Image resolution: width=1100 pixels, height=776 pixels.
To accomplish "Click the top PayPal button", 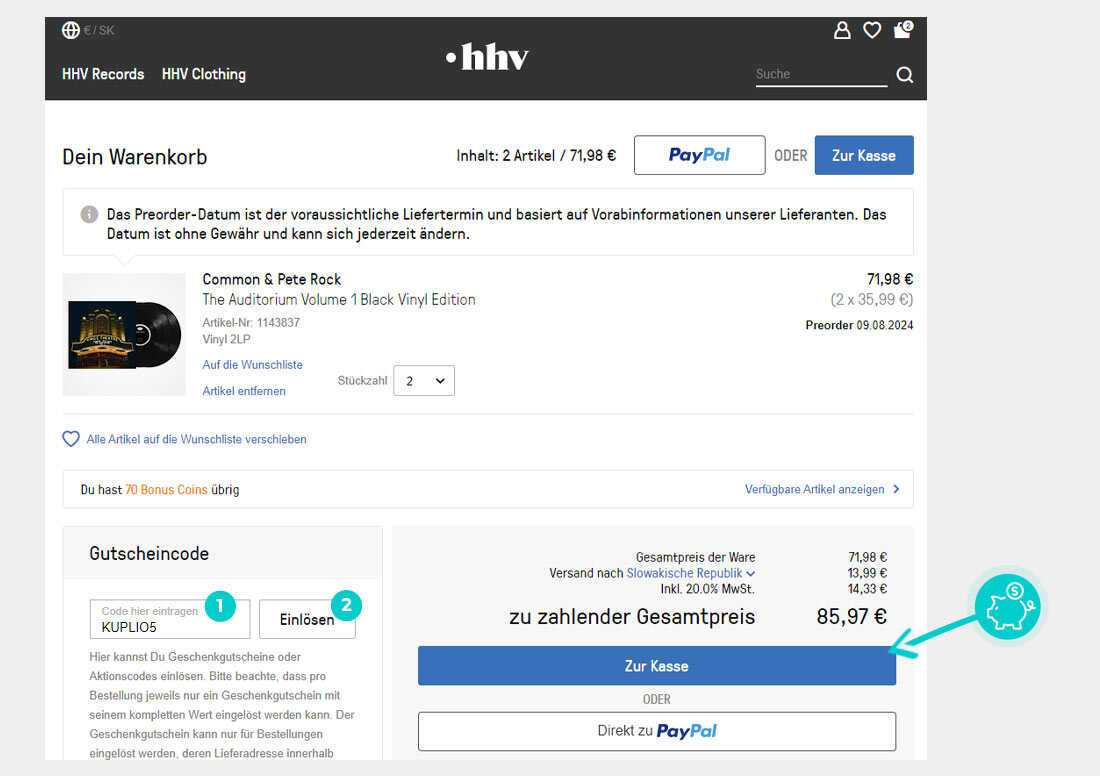I will (699, 155).
